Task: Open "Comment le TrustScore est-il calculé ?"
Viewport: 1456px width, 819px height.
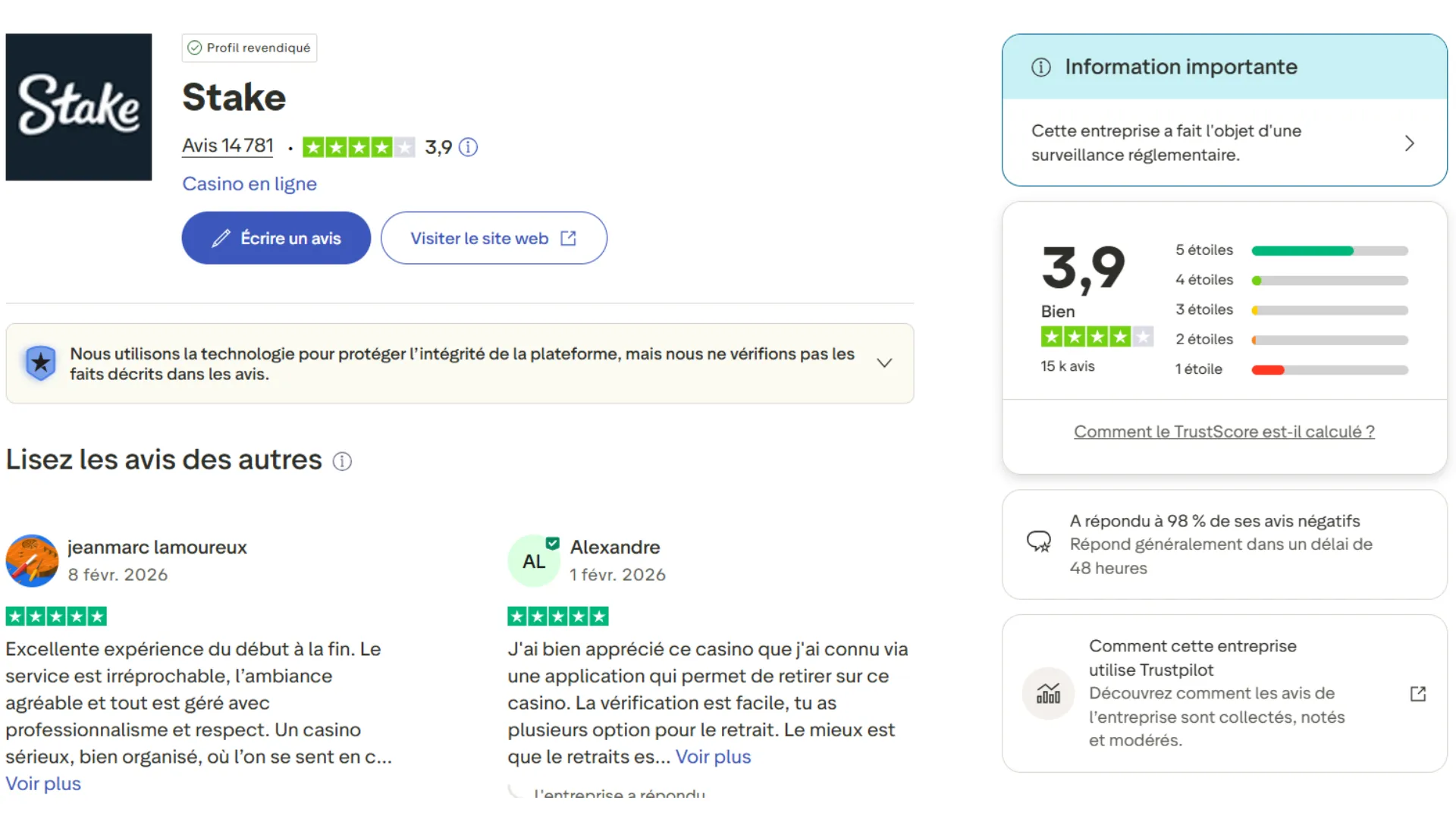Action: coord(1223,431)
